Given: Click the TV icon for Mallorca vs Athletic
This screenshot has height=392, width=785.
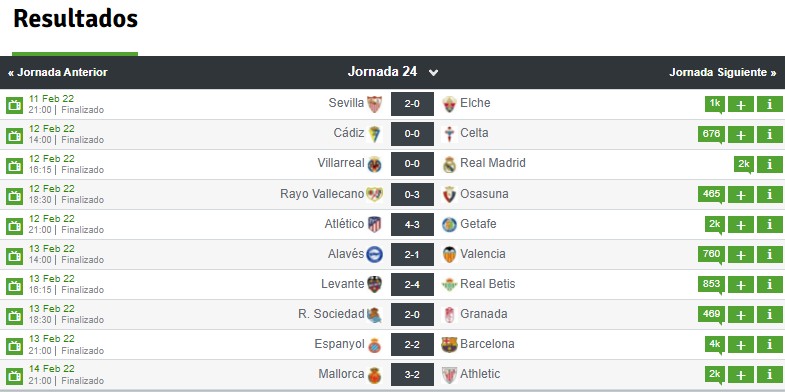Looking at the screenshot, I should tap(14, 375).
